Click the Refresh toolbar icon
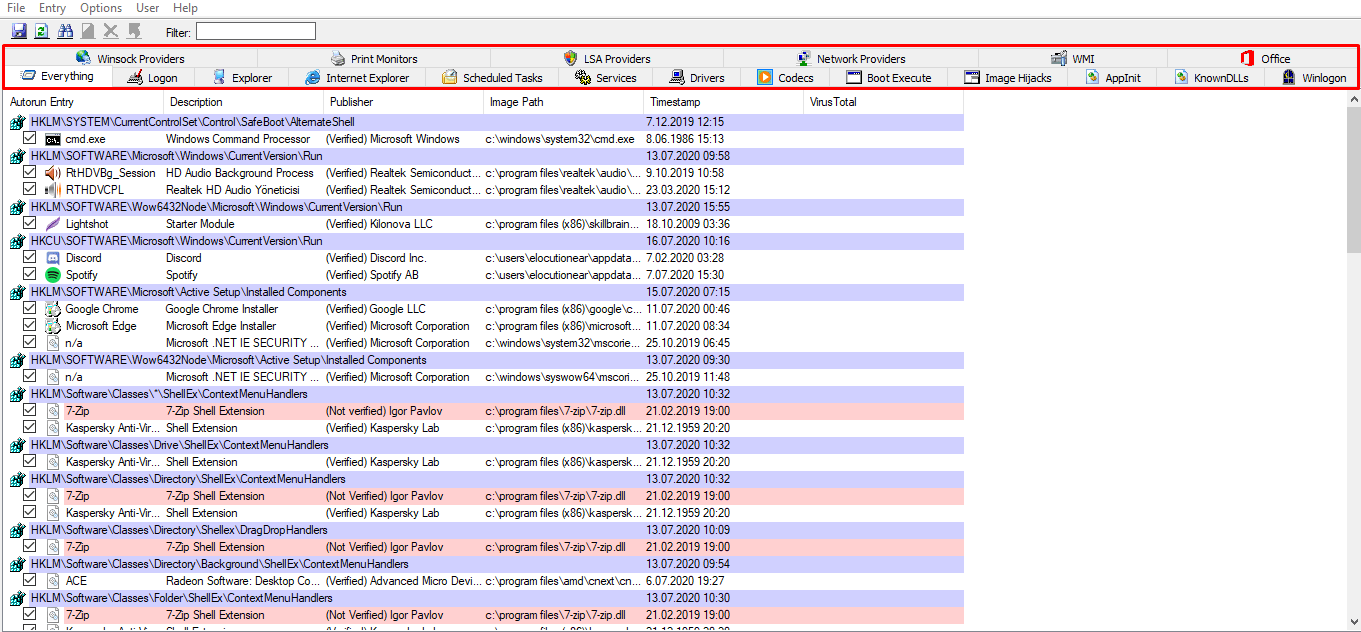Screen dimensions: 1361x632 click(42, 31)
